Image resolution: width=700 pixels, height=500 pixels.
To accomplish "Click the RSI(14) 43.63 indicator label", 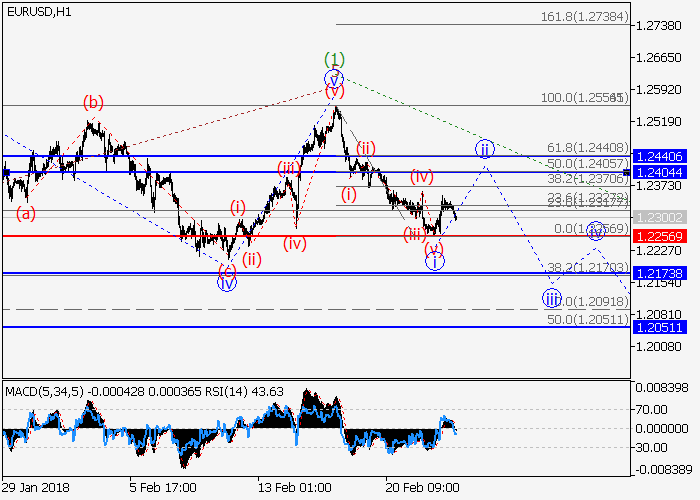I will pyautogui.click(x=244, y=392).
